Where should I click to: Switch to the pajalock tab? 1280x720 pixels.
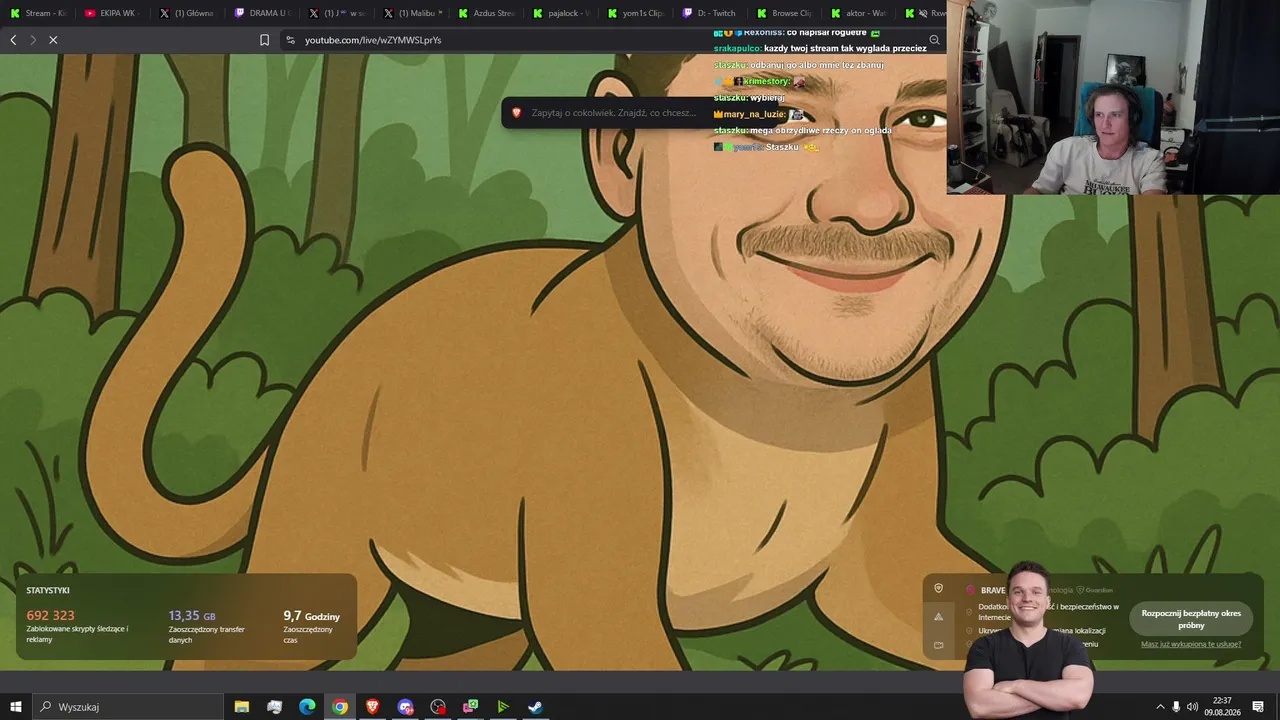click(559, 13)
